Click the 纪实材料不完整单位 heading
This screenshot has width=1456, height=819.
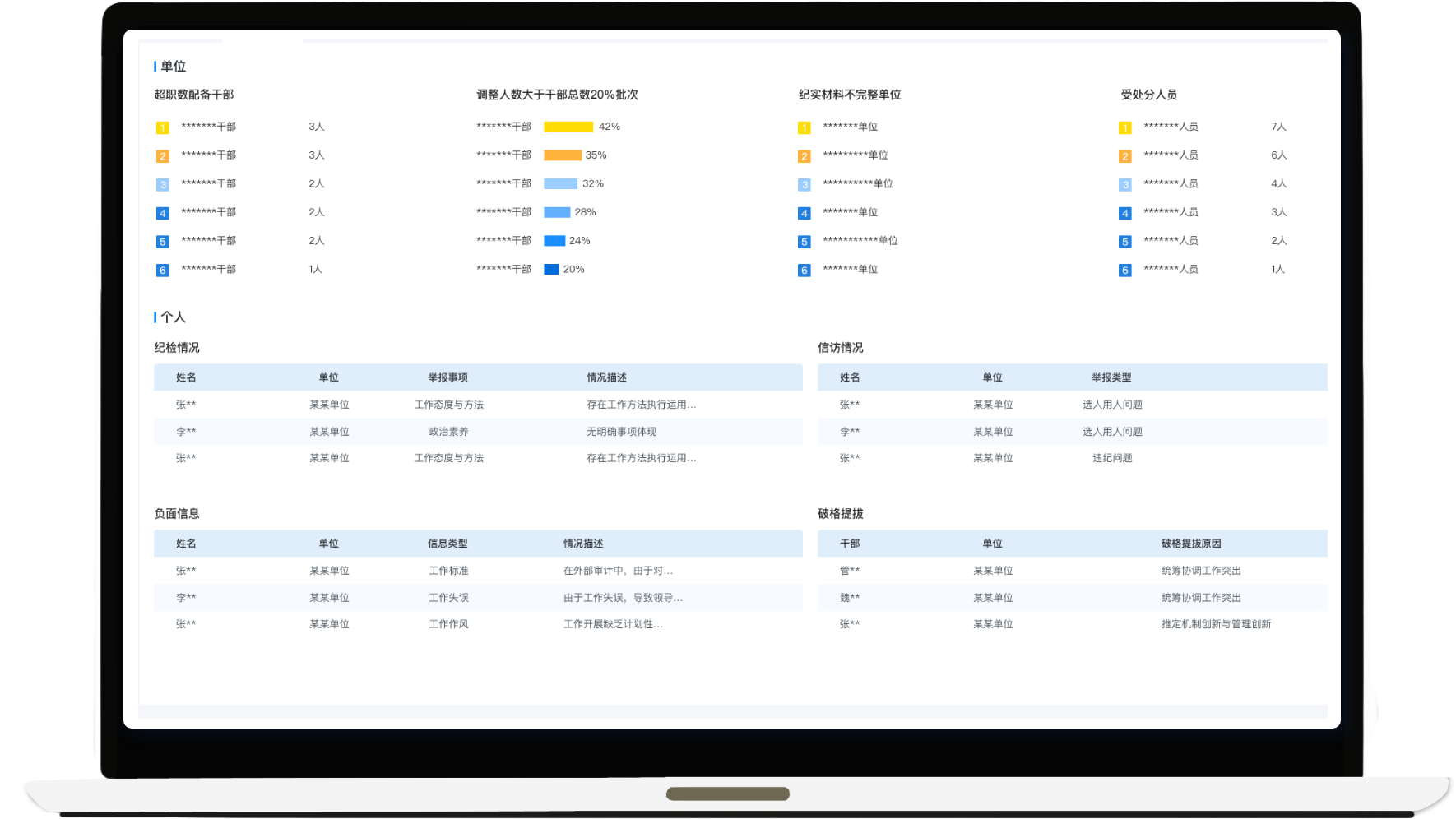(849, 95)
